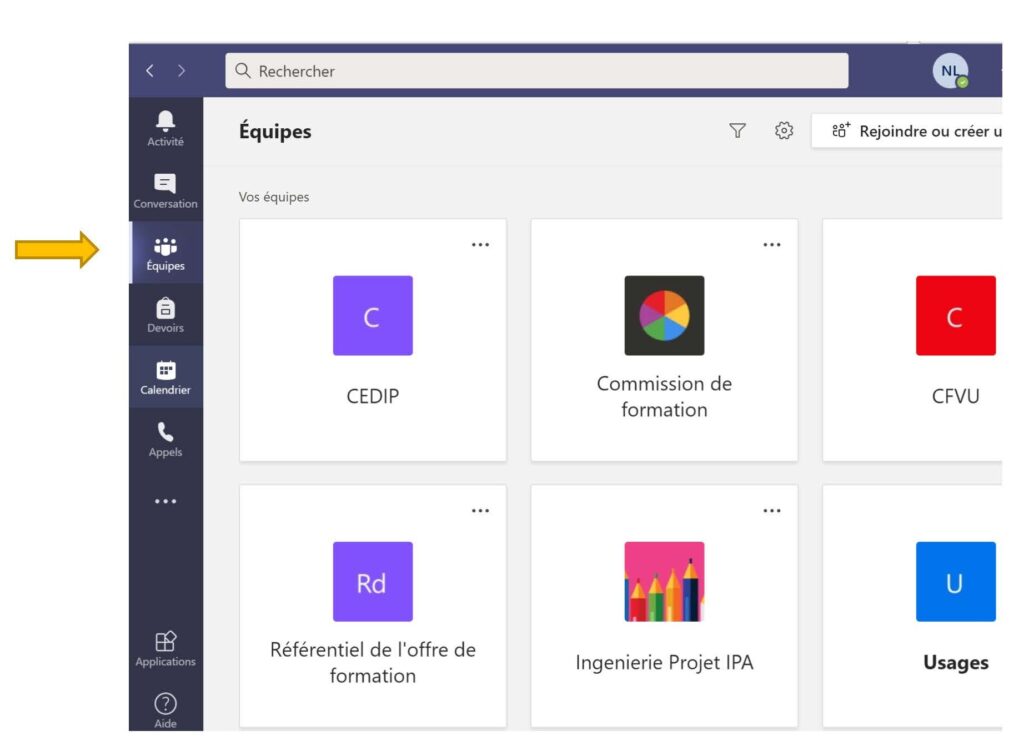The image size is (1024, 746).
Task: Open Aide help icon
Action: 165,709
